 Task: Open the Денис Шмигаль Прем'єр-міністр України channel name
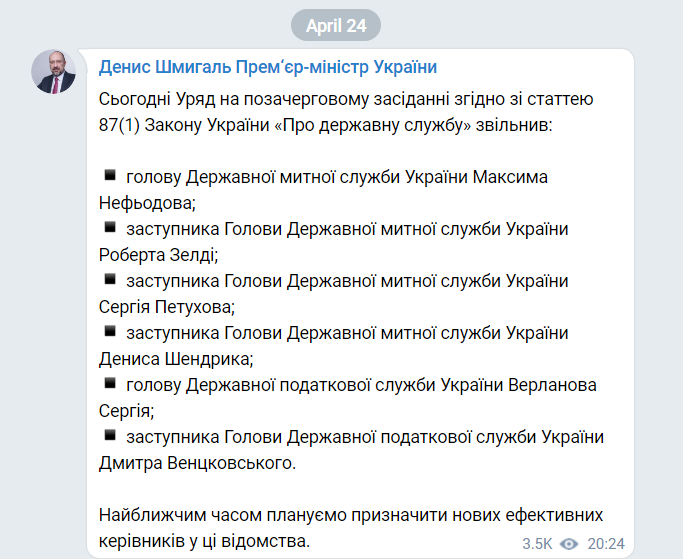tap(268, 67)
